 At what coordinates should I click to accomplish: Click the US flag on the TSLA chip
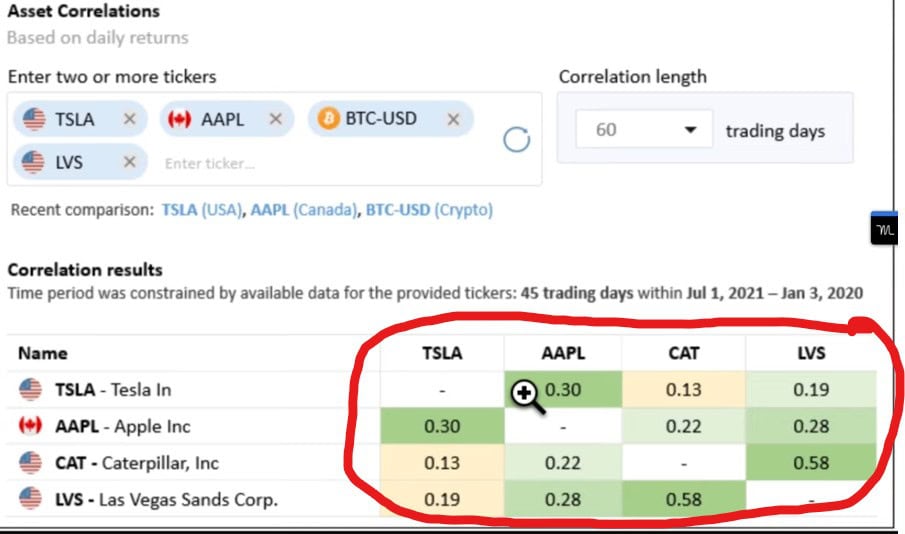pos(34,119)
